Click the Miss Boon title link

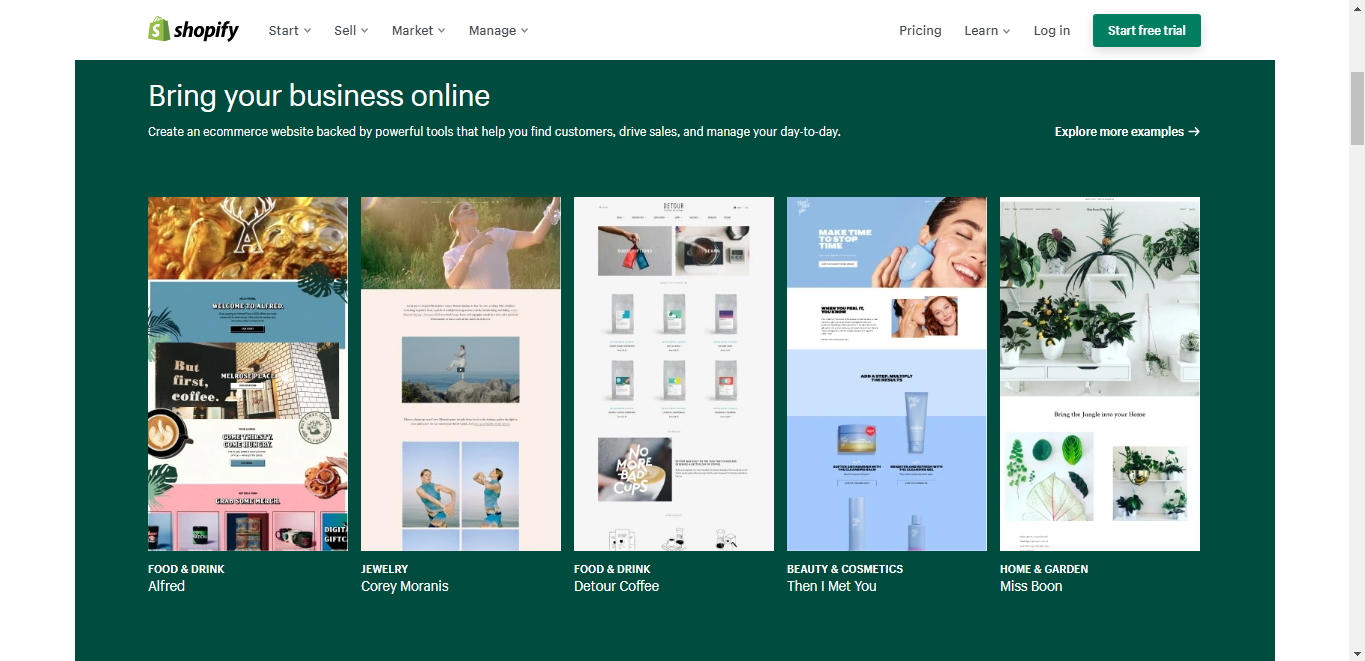(x=1031, y=586)
